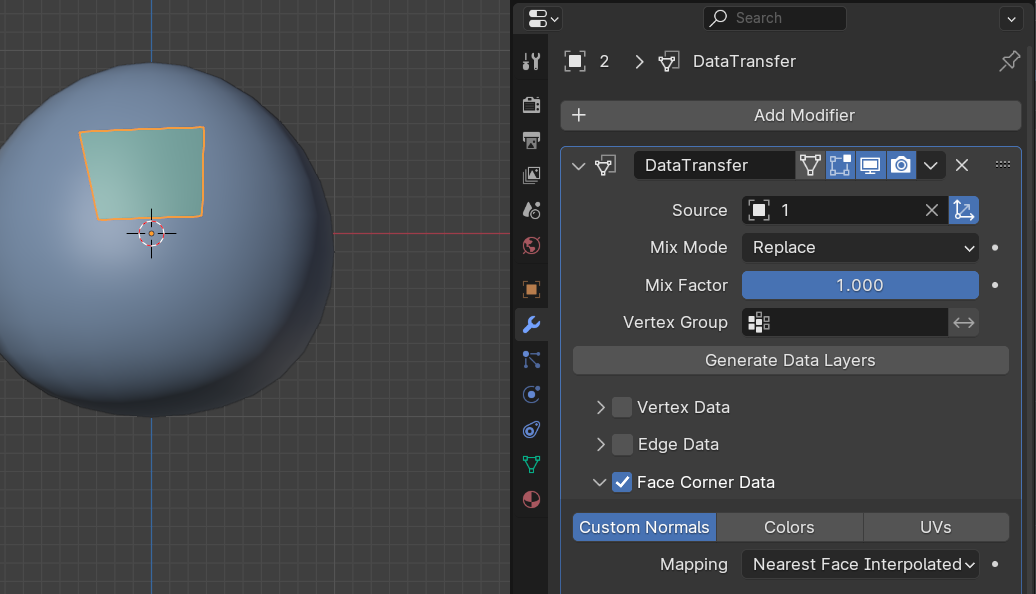The height and width of the screenshot is (594, 1036).
Task: Enable the Edge Data checkbox
Action: [x=622, y=445]
